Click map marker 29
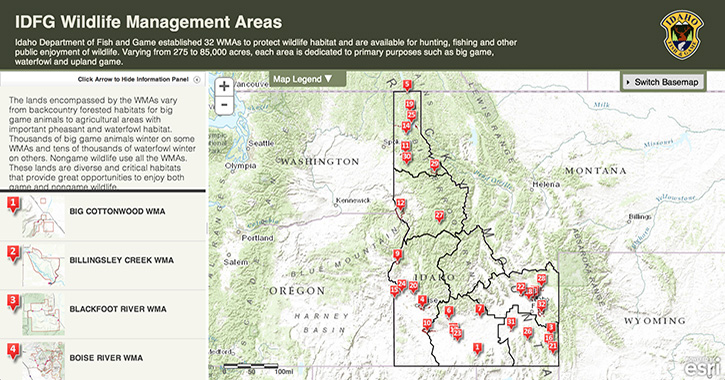Screen dimensions: 725x380 [x=434, y=165]
